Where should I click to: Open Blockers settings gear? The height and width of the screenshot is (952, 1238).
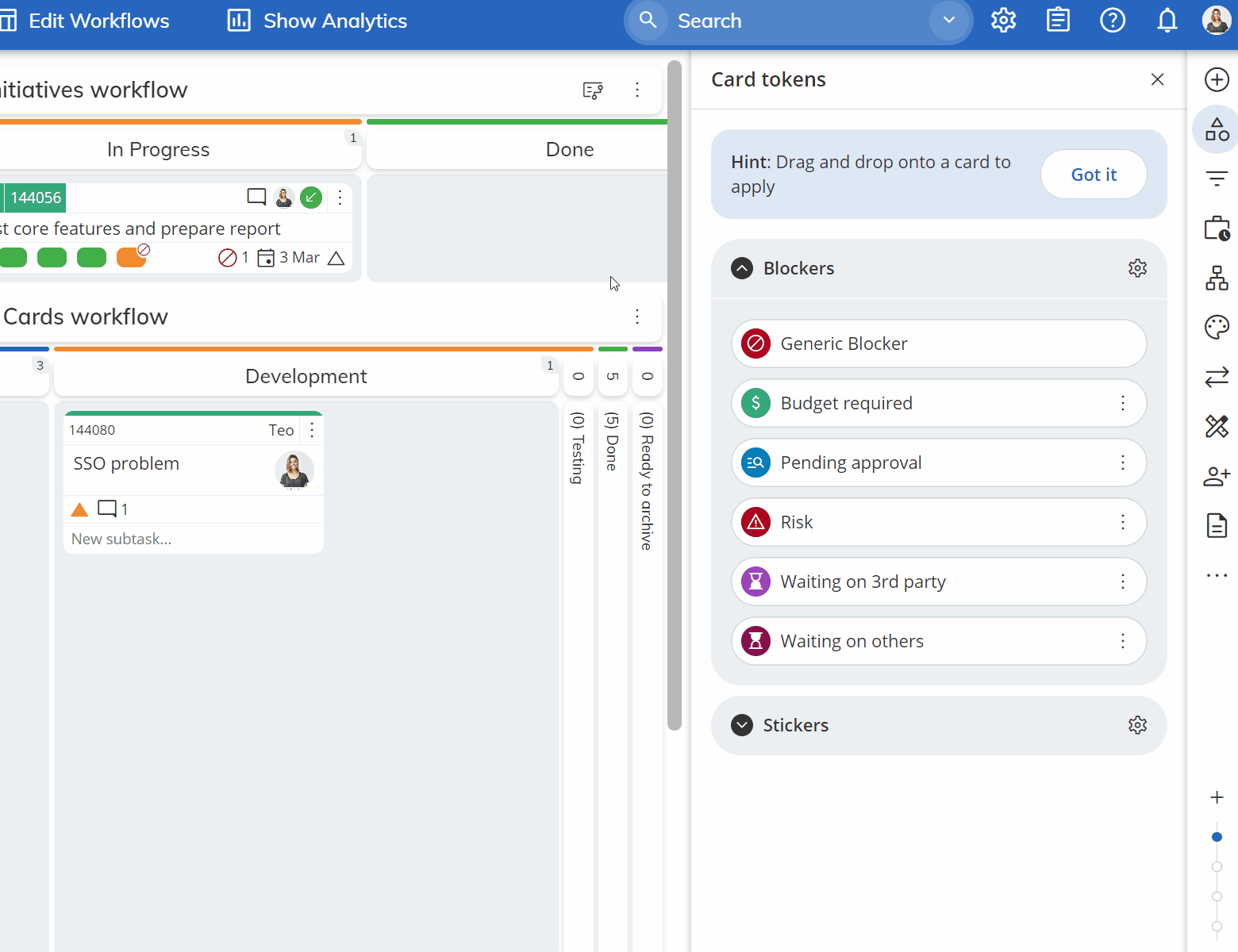point(1137,268)
